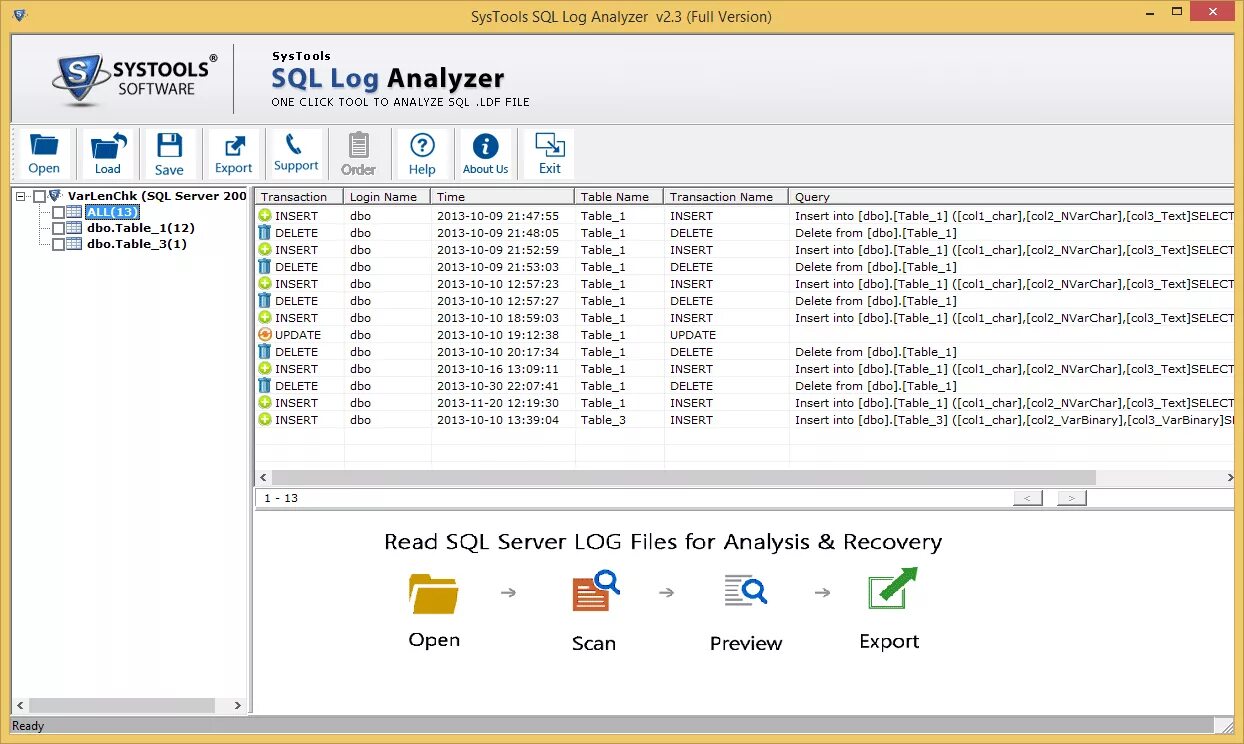Click the trash DELETE icon at 21:48:05

(265, 233)
